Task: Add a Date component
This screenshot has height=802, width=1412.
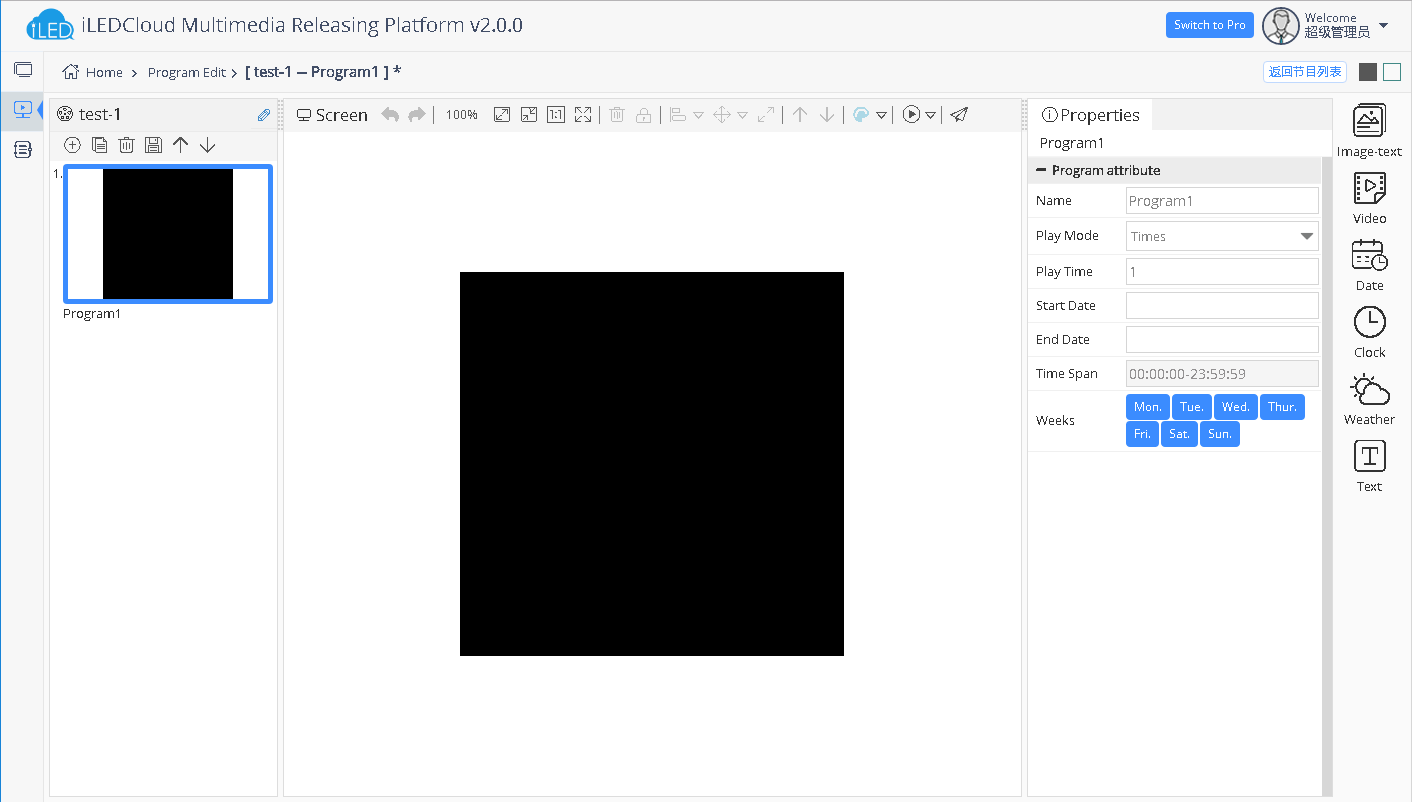Action: click(x=1369, y=265)
